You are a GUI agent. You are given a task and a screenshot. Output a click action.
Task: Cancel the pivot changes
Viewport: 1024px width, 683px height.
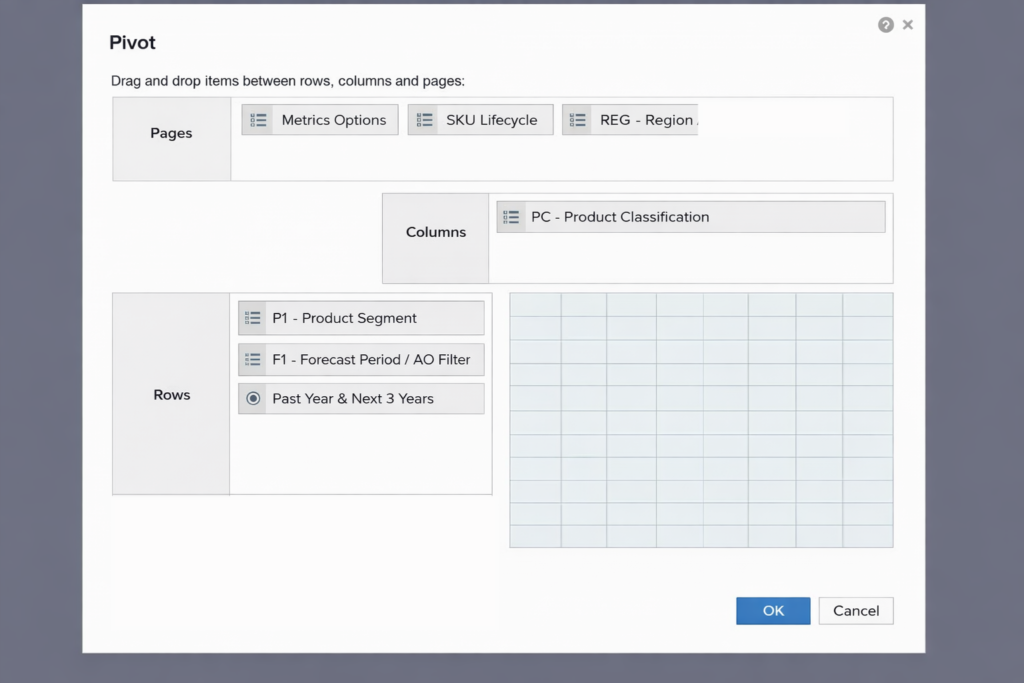click(855, 610)
